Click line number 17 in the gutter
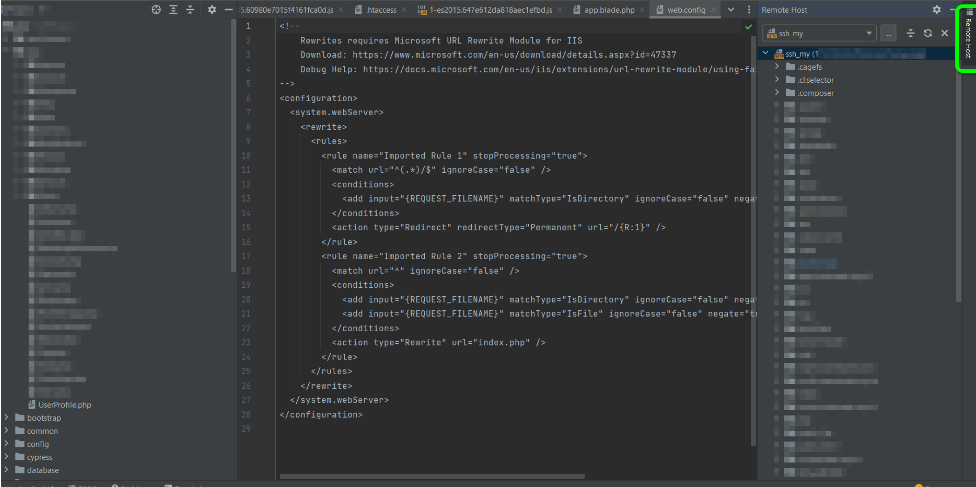 [x=248, y=256]
